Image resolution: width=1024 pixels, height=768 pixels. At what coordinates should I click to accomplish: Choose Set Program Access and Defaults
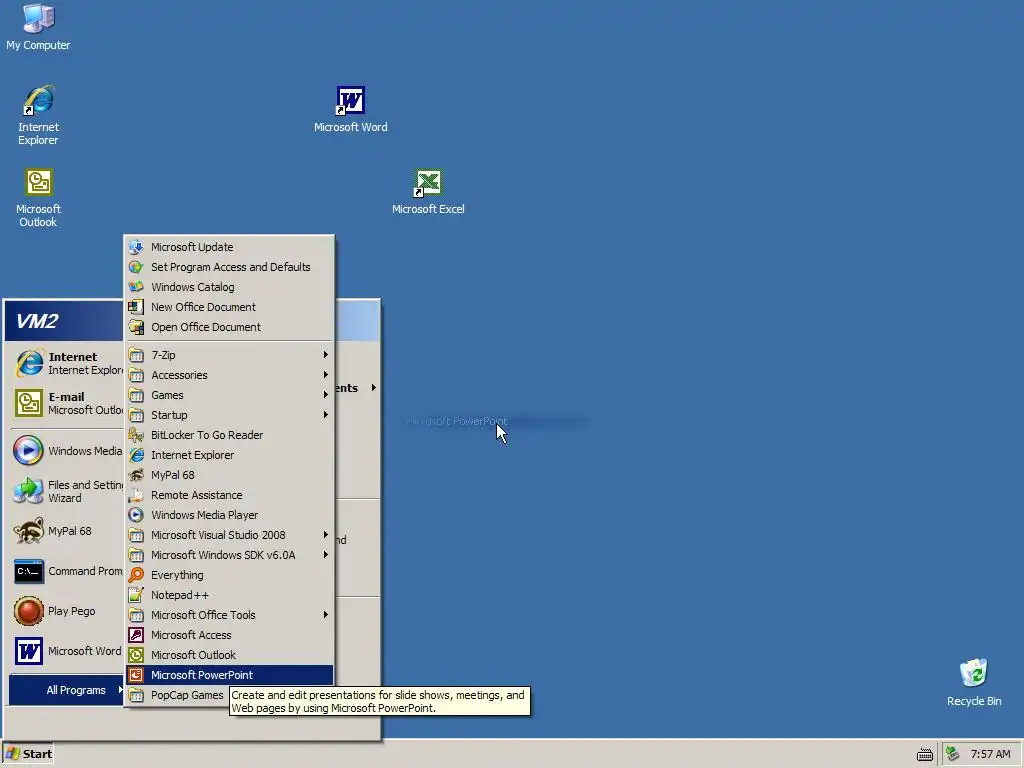point(229,267)
